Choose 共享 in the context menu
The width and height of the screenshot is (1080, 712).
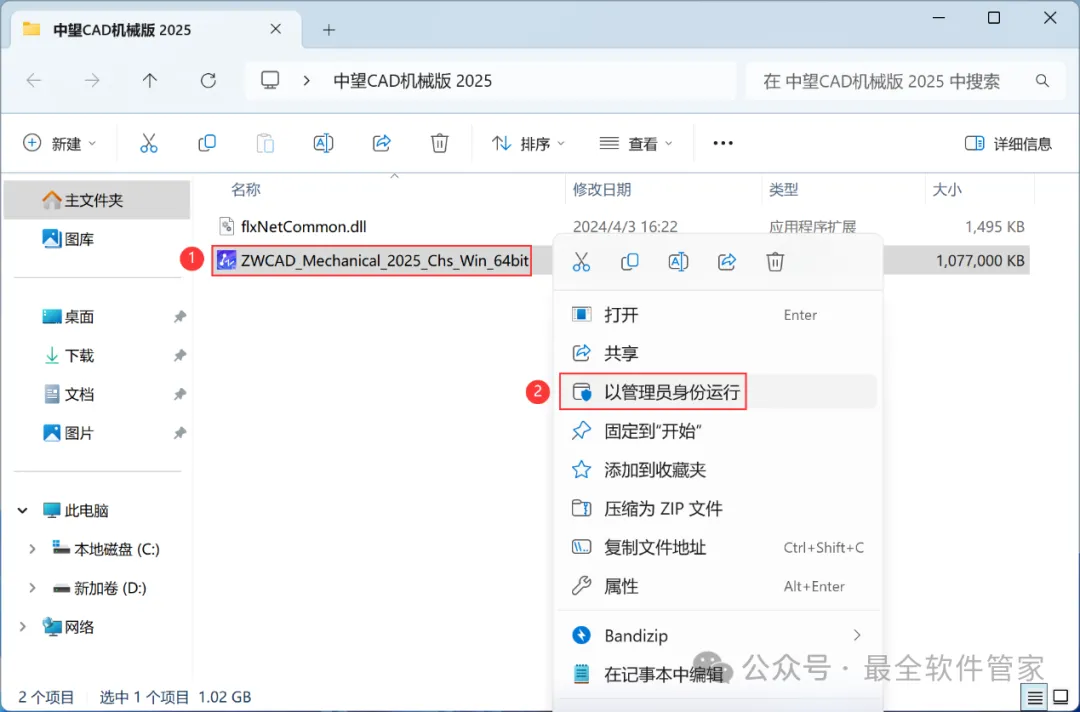click(718, 353)
